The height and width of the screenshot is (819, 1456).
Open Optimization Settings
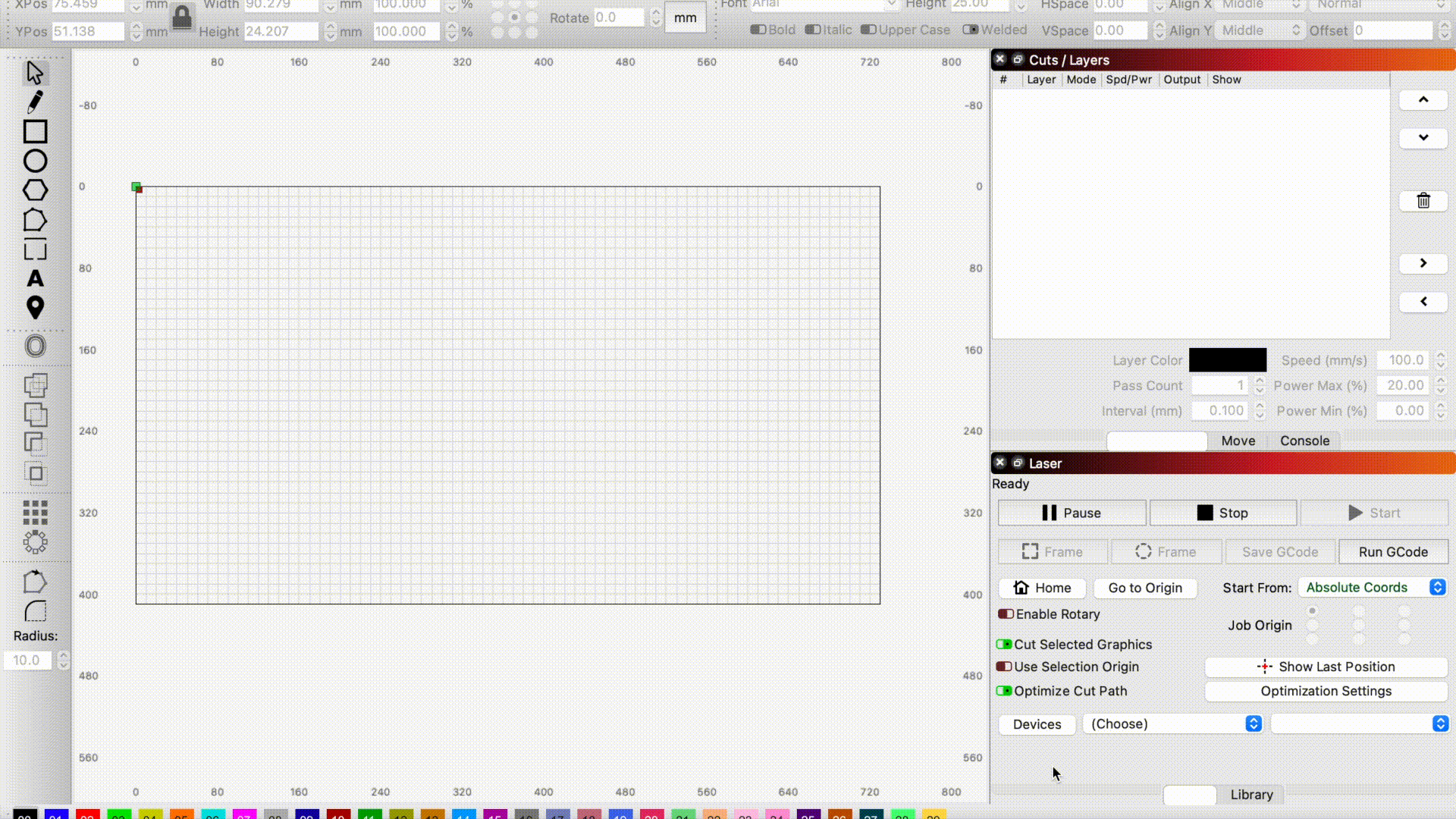pos(1326,691)
